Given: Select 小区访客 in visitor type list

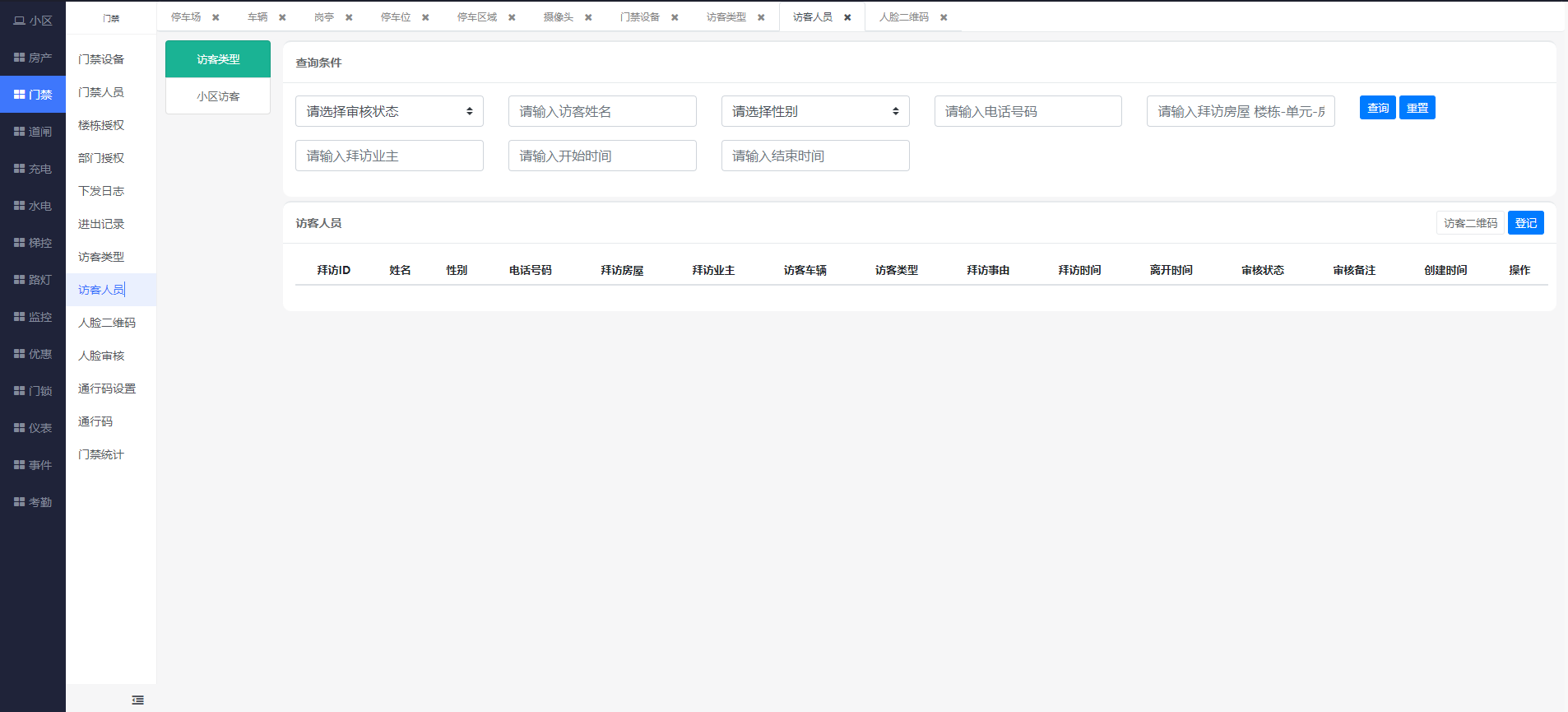Looking at the screenshot, I should click(x=218, y=96).
